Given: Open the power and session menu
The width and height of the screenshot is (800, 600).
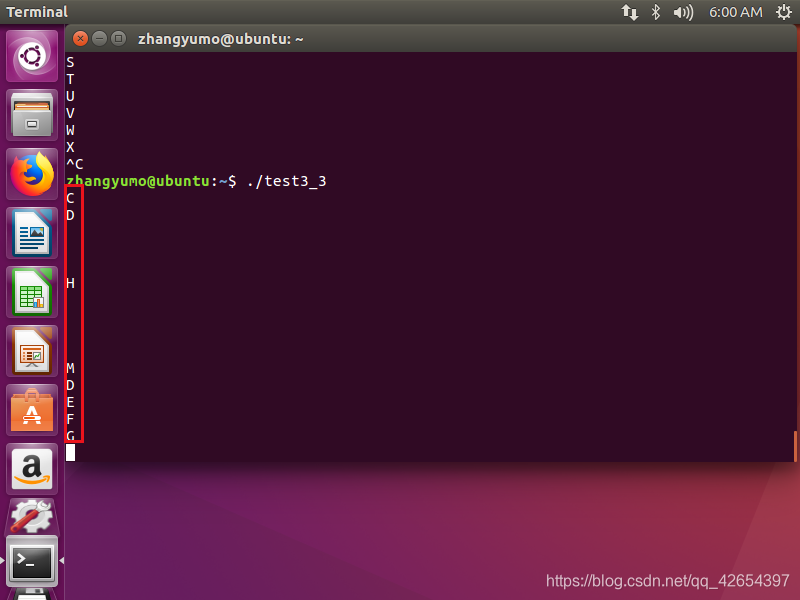Looking at the screenshot, I should tap(784, 12).
